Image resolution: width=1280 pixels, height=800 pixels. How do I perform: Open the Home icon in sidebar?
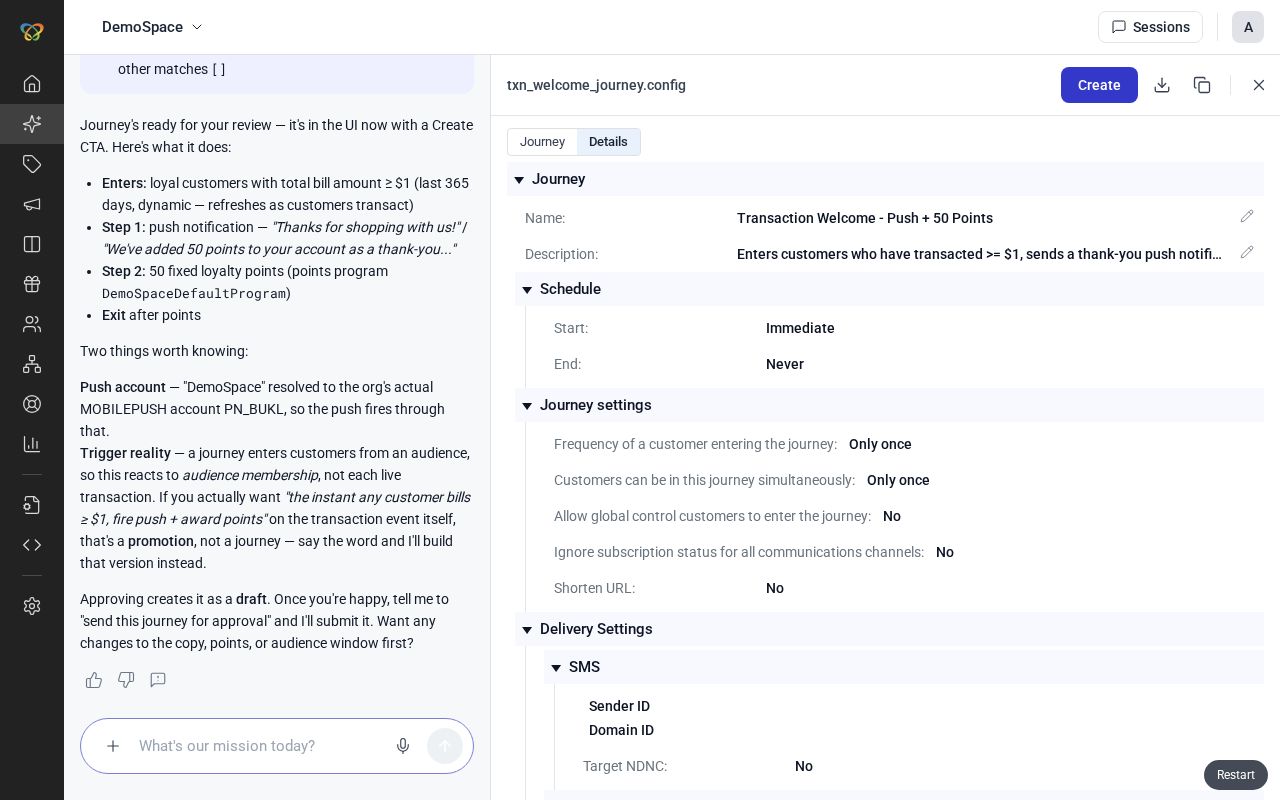[x=32, y=84]
